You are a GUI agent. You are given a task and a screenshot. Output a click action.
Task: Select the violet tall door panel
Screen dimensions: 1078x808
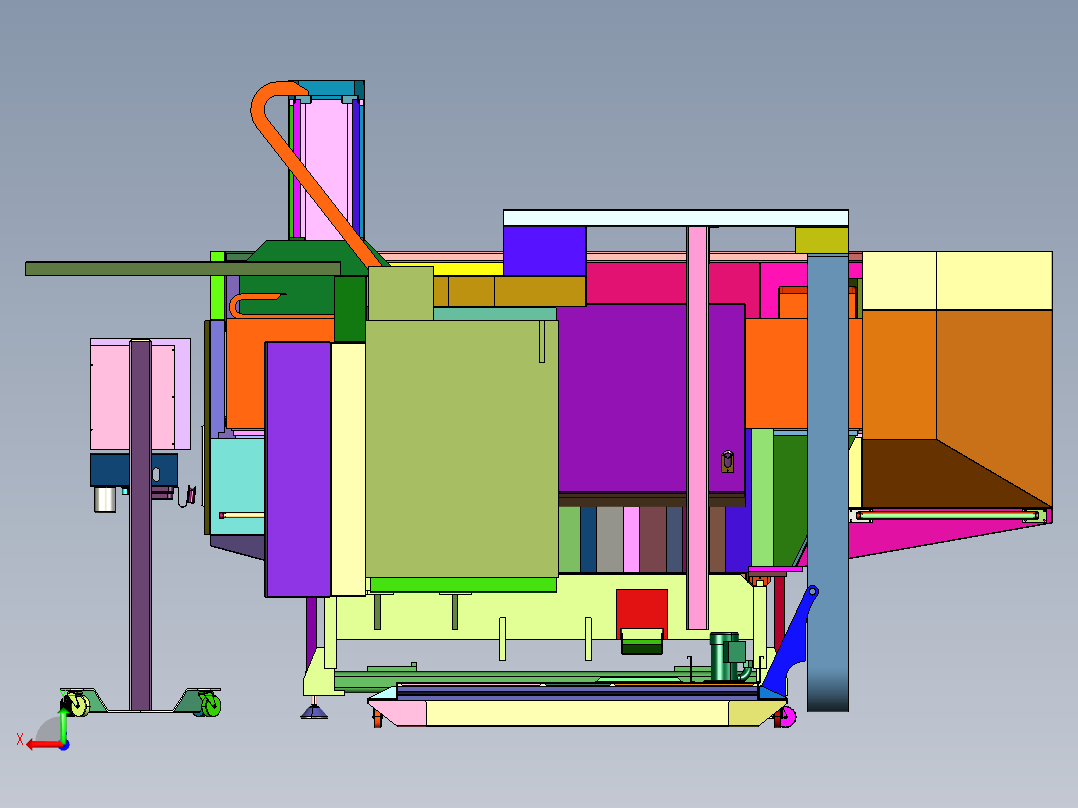[x=298, y=469]
